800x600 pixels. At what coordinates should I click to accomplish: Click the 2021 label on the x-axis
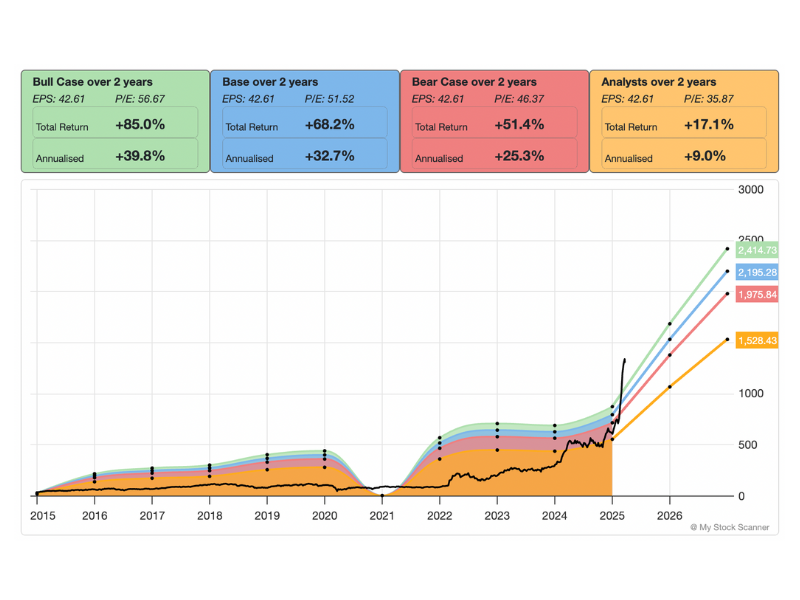coord(382,515)
